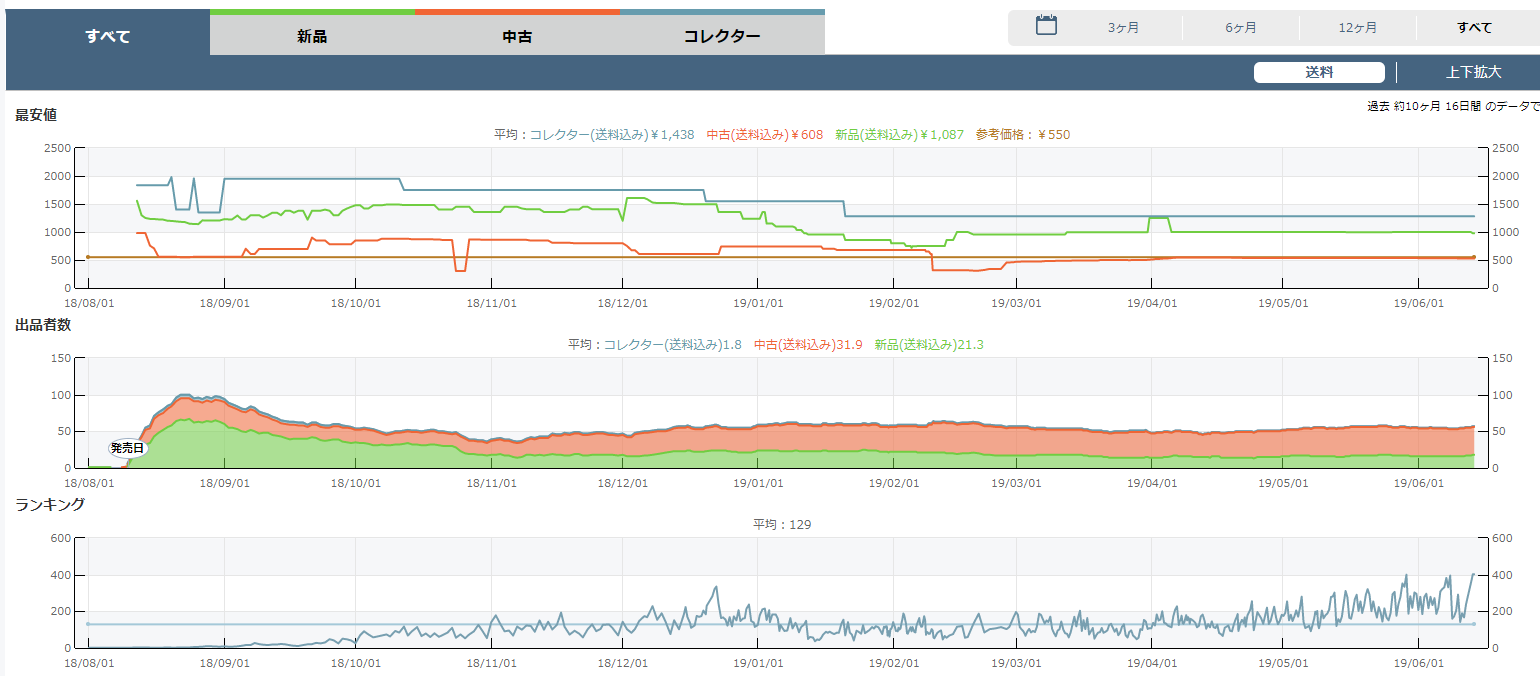Set period to 3ヶ月
The width and height of the screenshot is (1540, 676).
pos(1123,28)
